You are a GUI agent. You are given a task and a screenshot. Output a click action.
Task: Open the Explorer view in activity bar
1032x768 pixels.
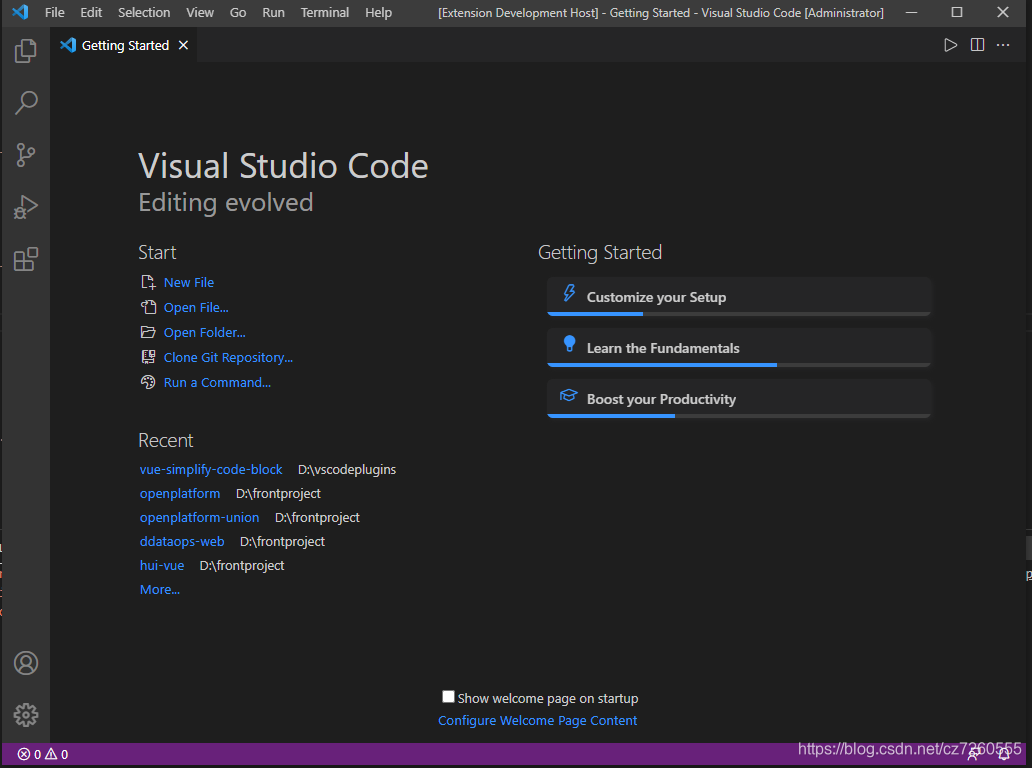[x=26, y=51]
